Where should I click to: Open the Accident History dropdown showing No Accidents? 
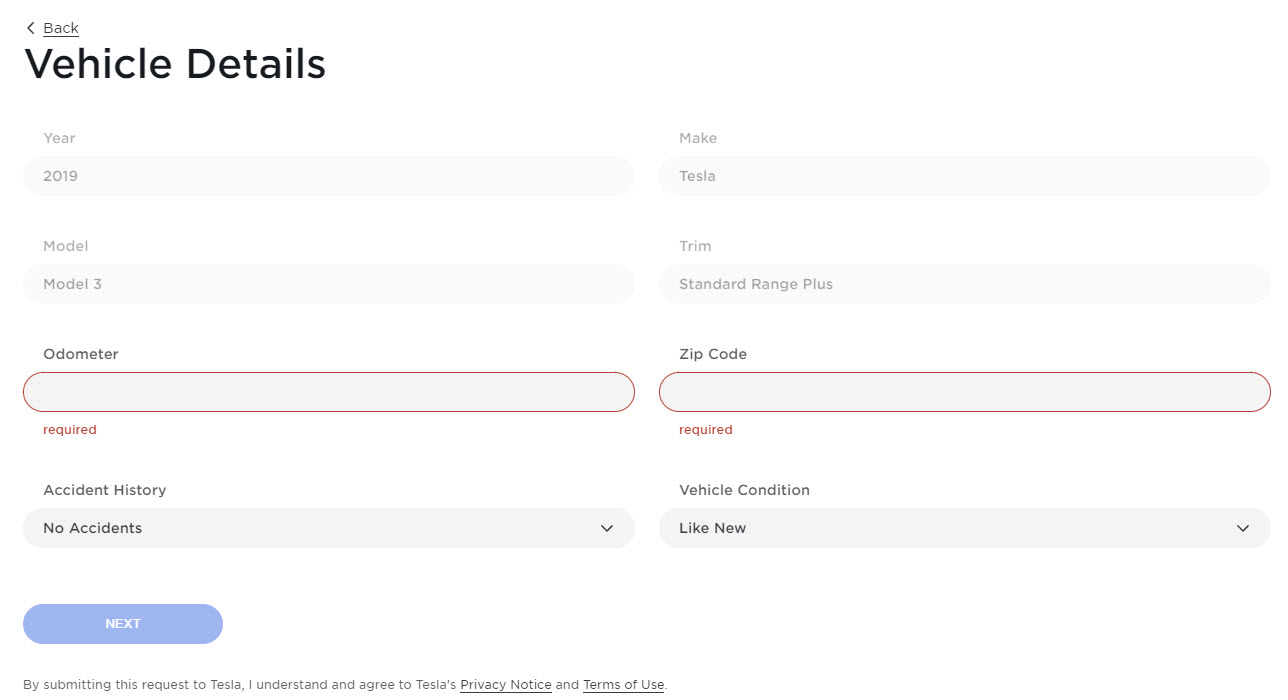(310, 528)
